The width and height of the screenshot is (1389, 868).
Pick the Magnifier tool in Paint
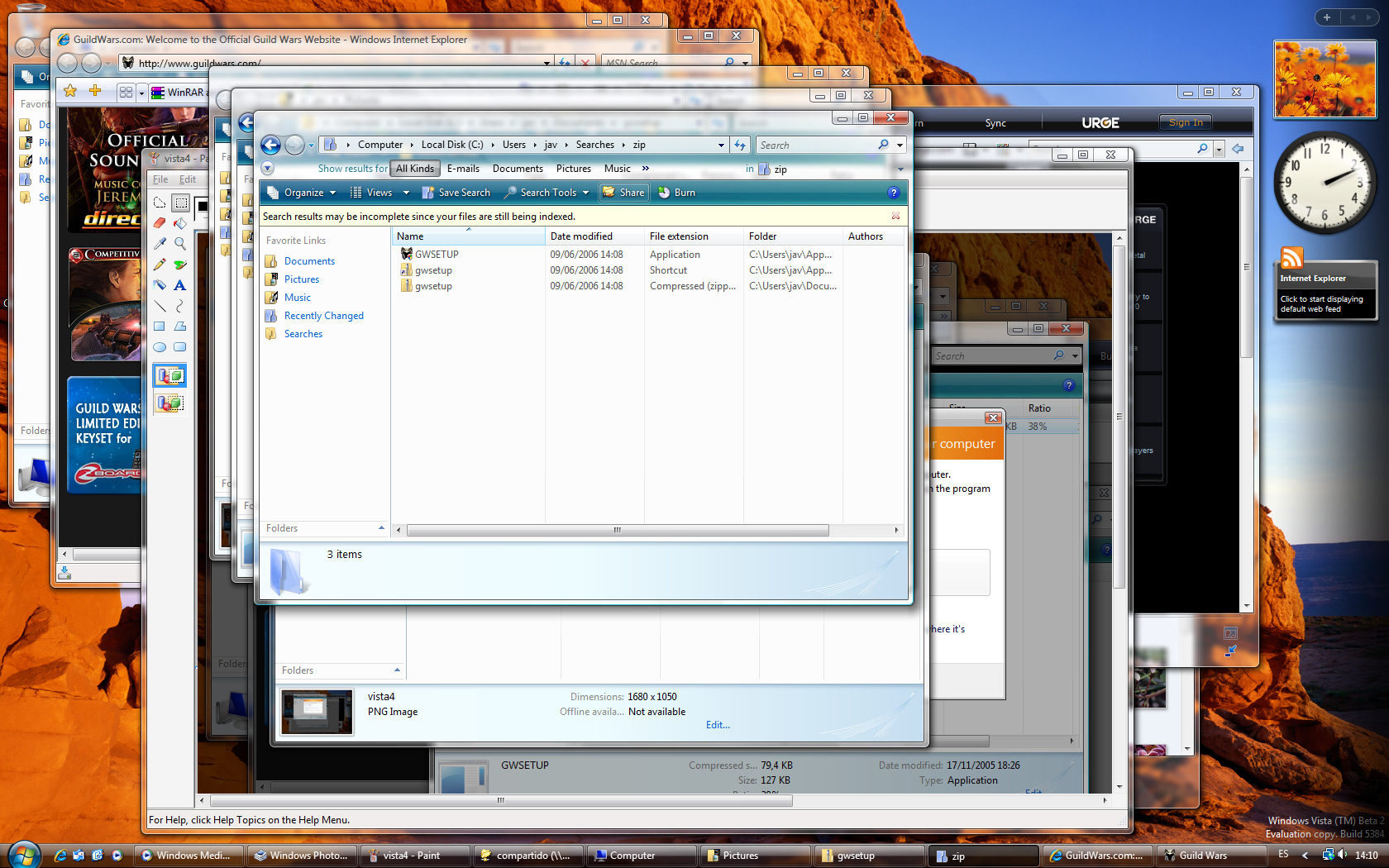(179, 244)
